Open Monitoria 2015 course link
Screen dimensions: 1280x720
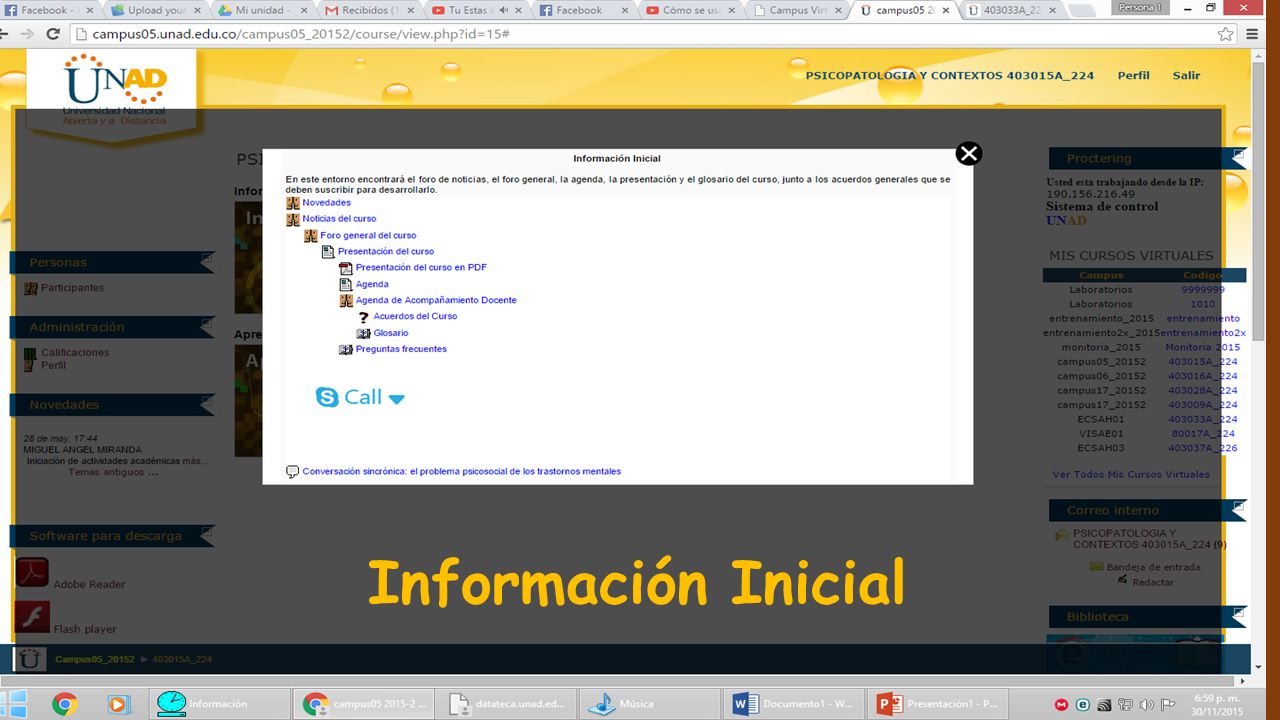(x=1203, y=348)
